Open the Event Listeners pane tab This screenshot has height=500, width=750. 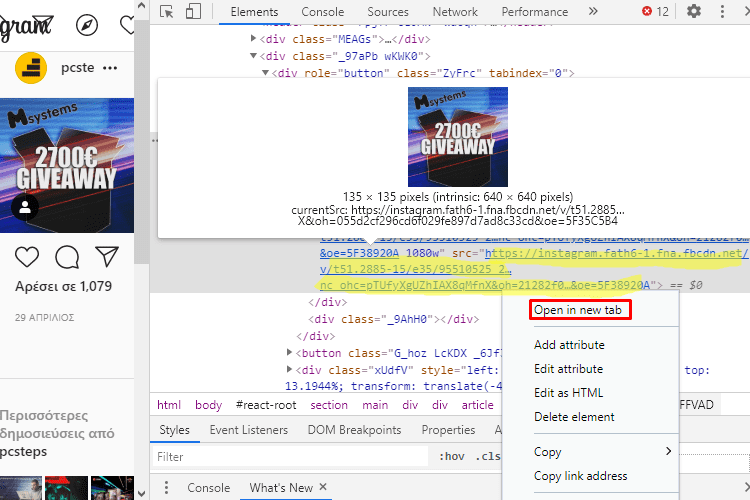point(249,430)
